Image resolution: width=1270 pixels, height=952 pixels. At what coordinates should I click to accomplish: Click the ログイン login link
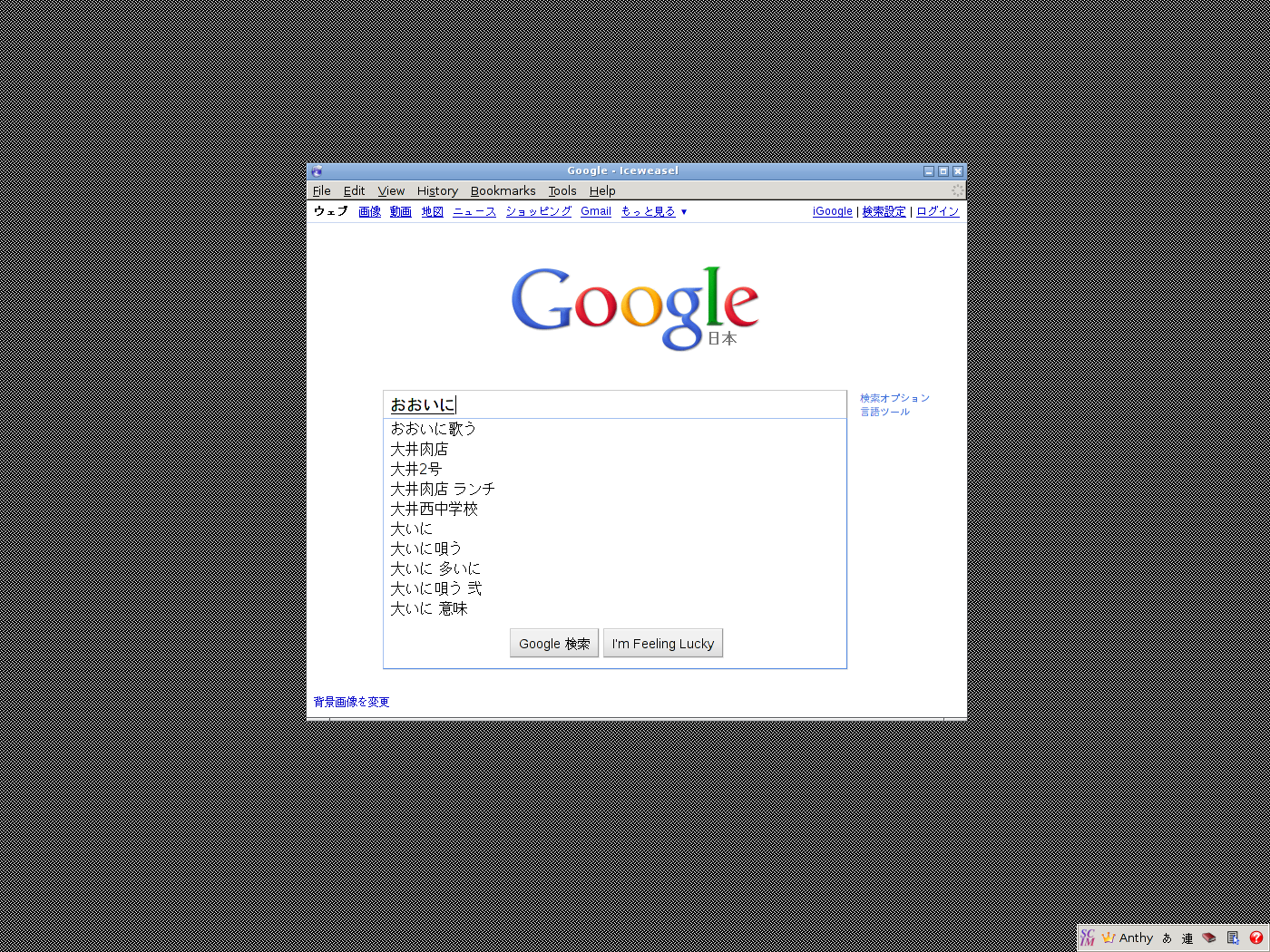pos(938,211)
